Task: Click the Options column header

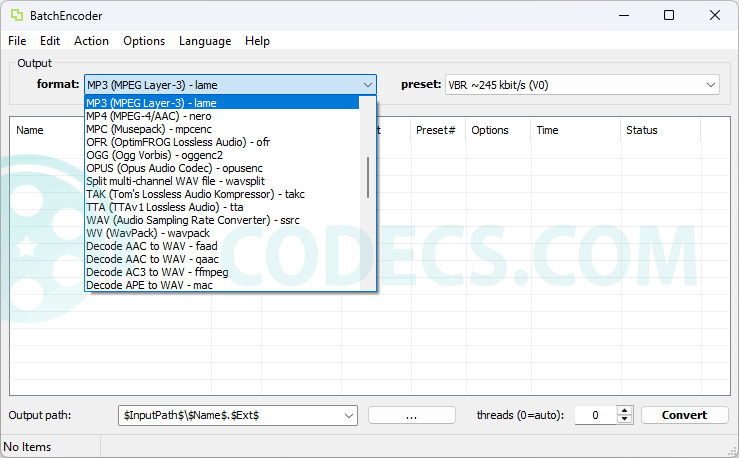Action: click(x=499, y=130)
